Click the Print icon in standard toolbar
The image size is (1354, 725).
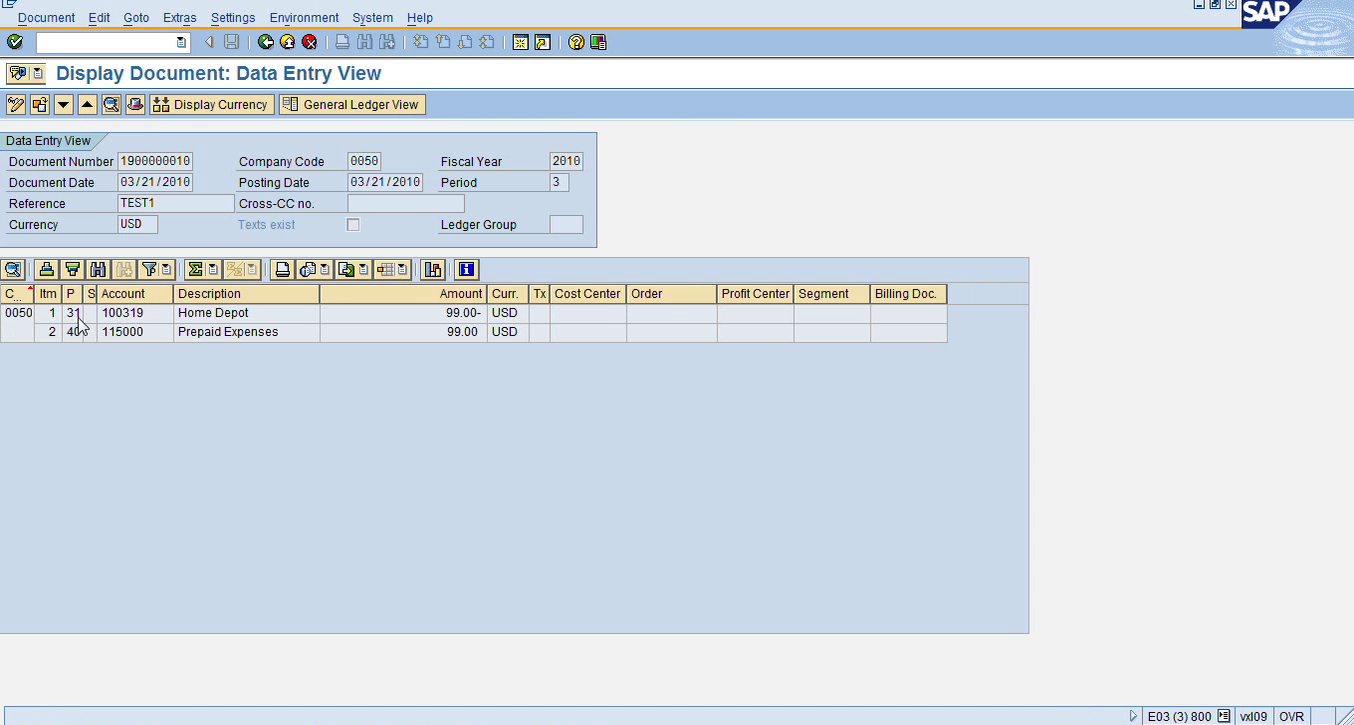coord(342,42)
